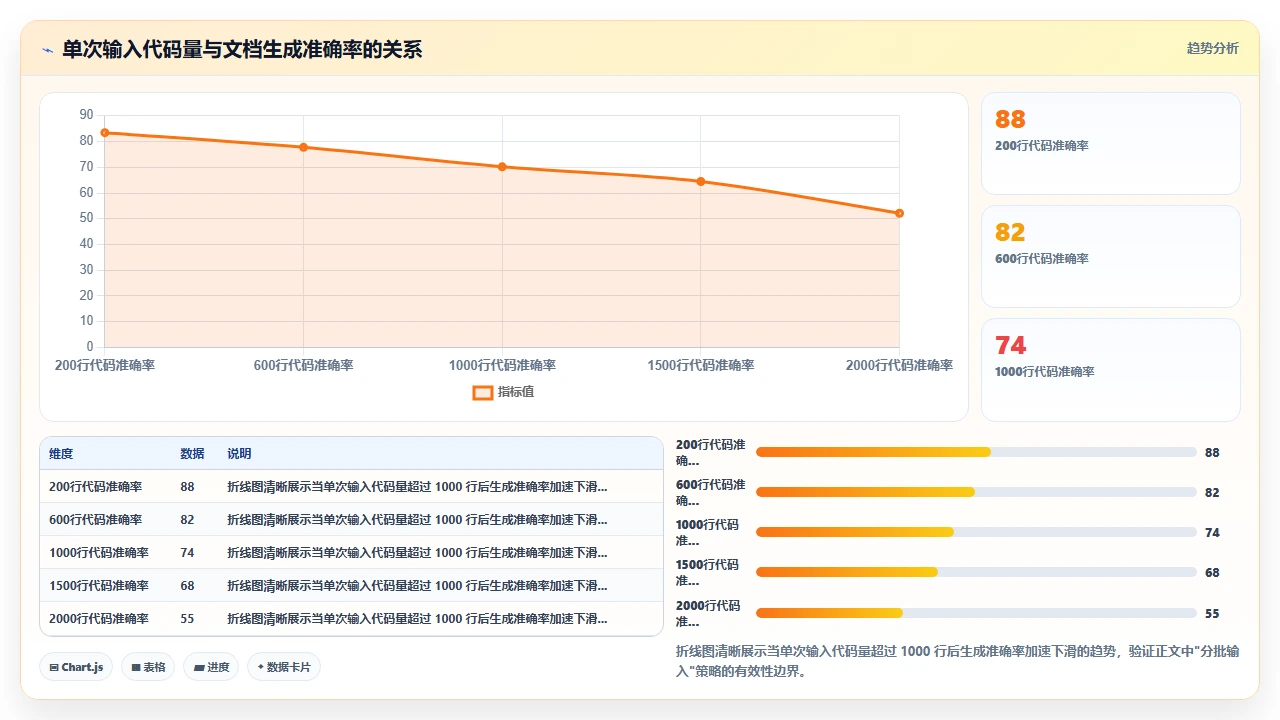Select the table cell 1500行代码准确率
This screenshot has height=720, width=1280.
click(99, 586)
